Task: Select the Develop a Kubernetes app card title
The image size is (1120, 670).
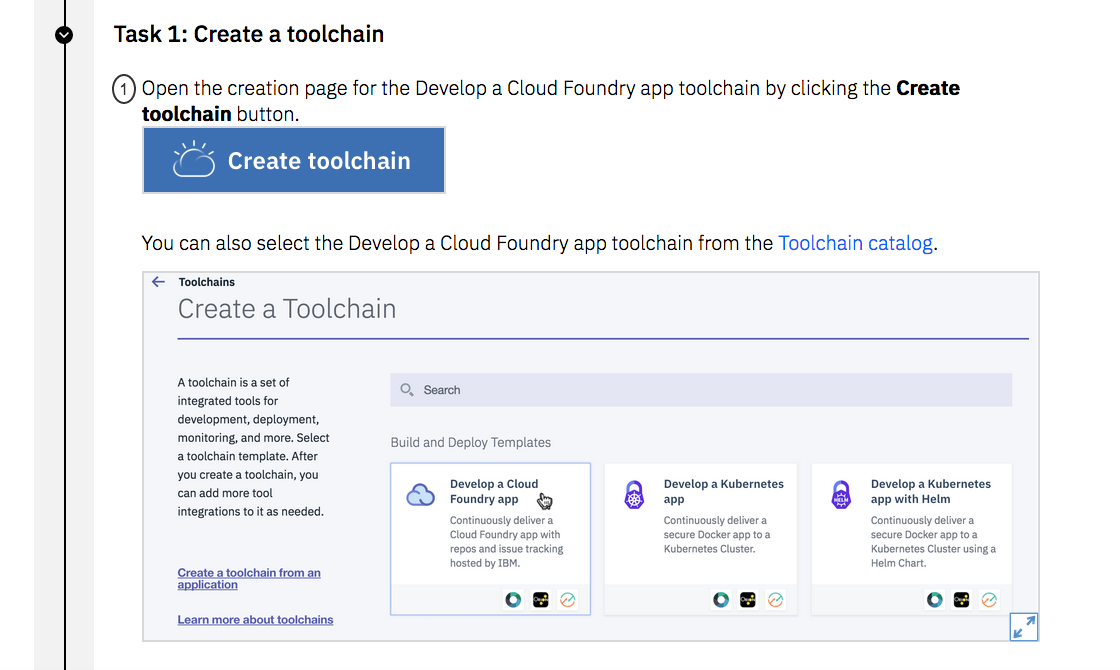Action: tap(724, 491)
